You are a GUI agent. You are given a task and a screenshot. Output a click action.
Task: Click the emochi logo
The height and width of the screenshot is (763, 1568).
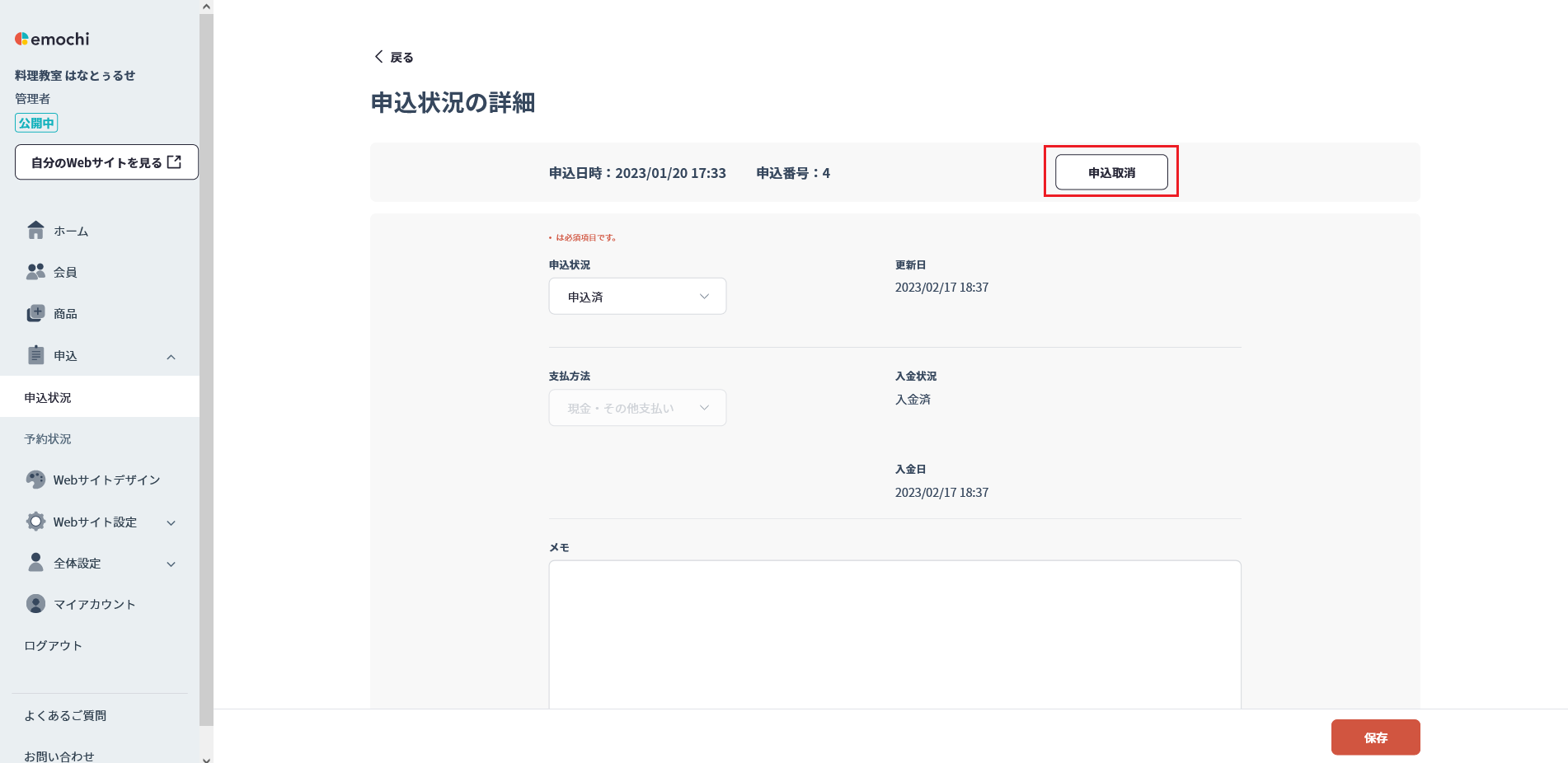[52, 39]
